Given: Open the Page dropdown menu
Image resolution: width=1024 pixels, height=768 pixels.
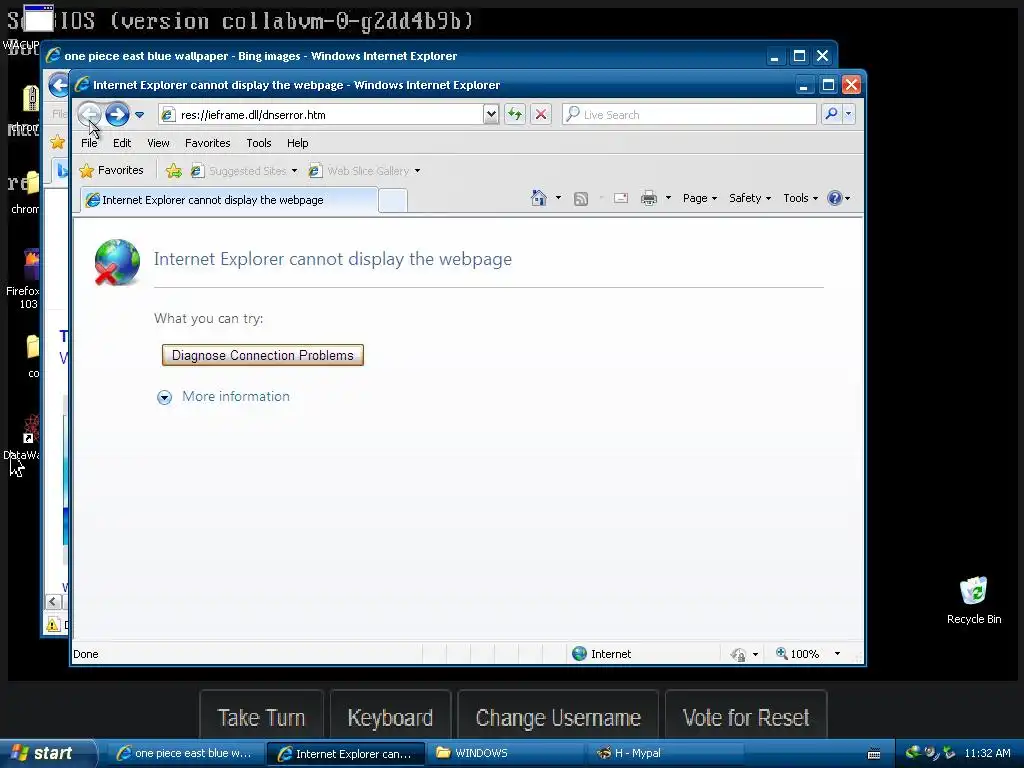Looking at the screenshot, I should (700, 198).
